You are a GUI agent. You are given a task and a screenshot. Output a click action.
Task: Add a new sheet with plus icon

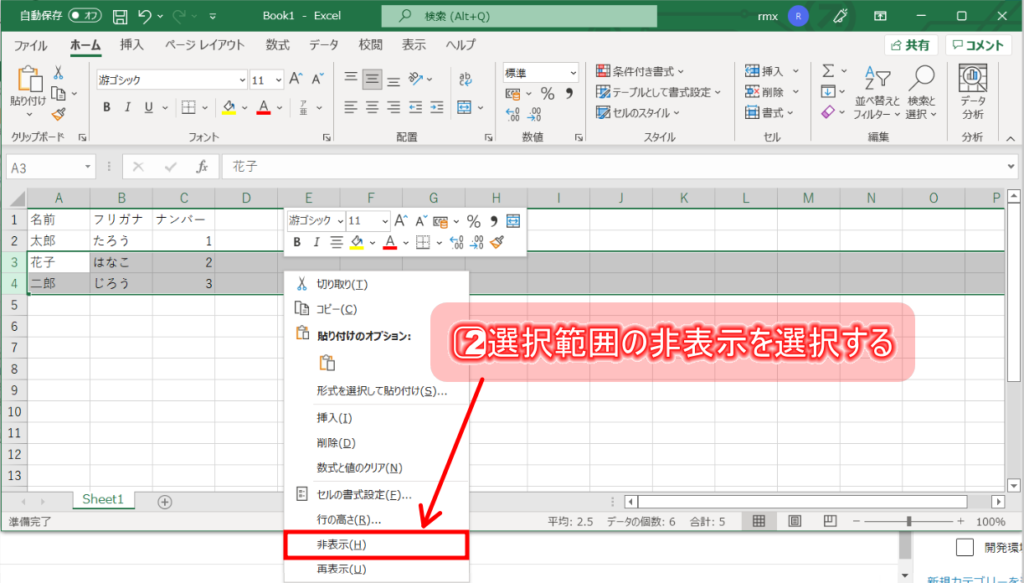(165, 501)
